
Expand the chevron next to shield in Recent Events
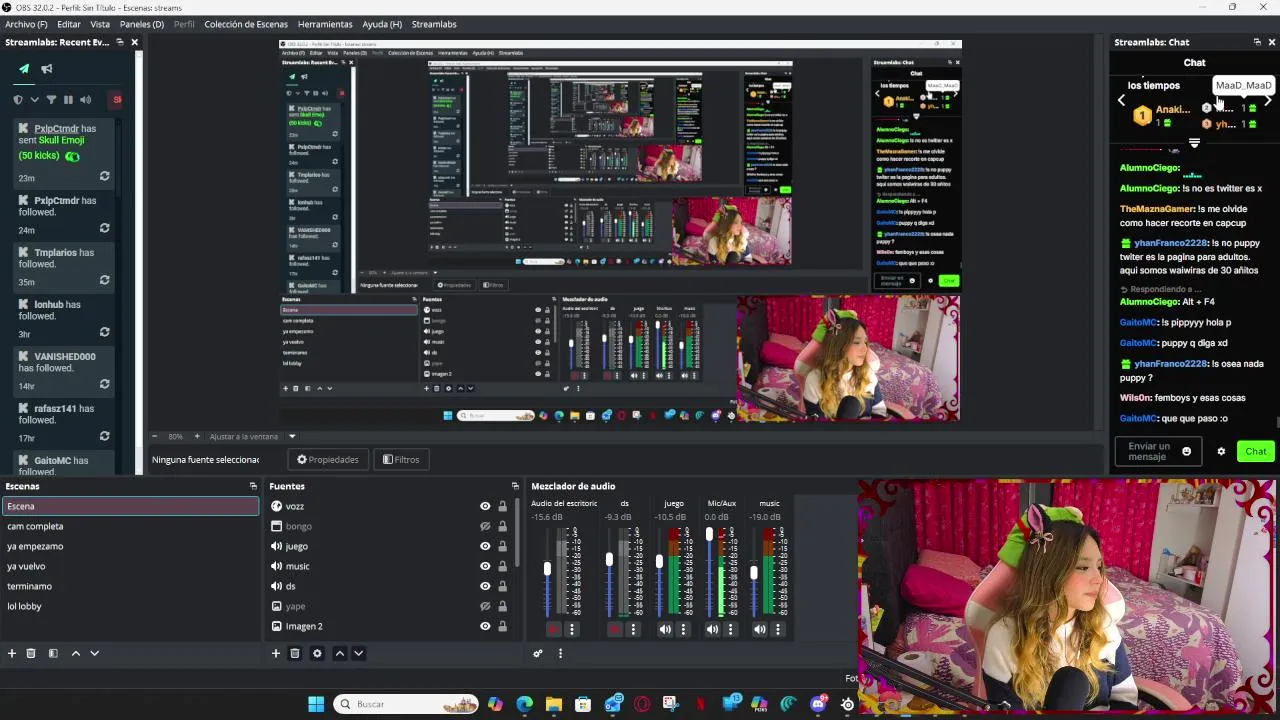[34, 100]
